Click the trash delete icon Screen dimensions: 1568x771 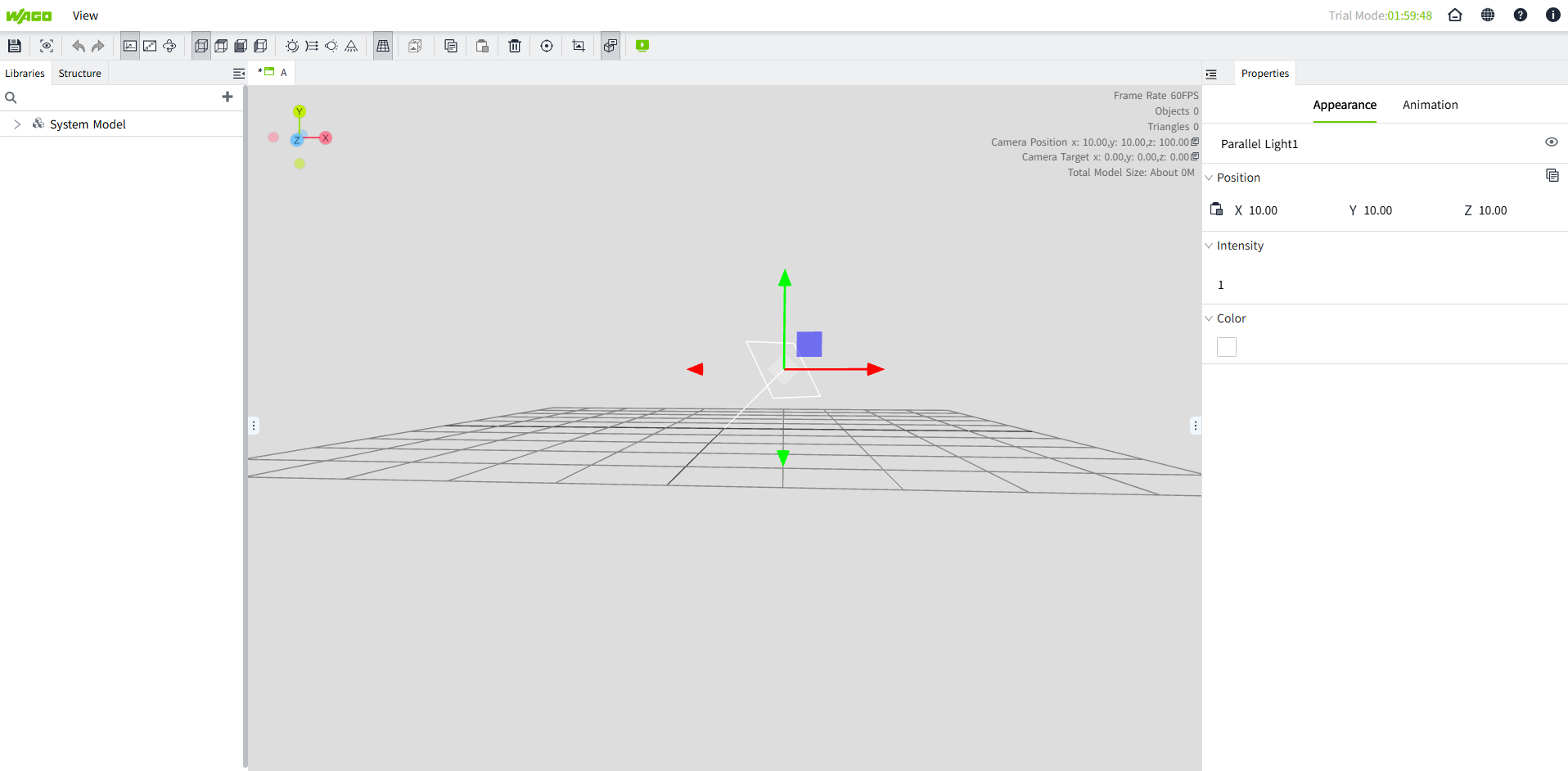514,46
